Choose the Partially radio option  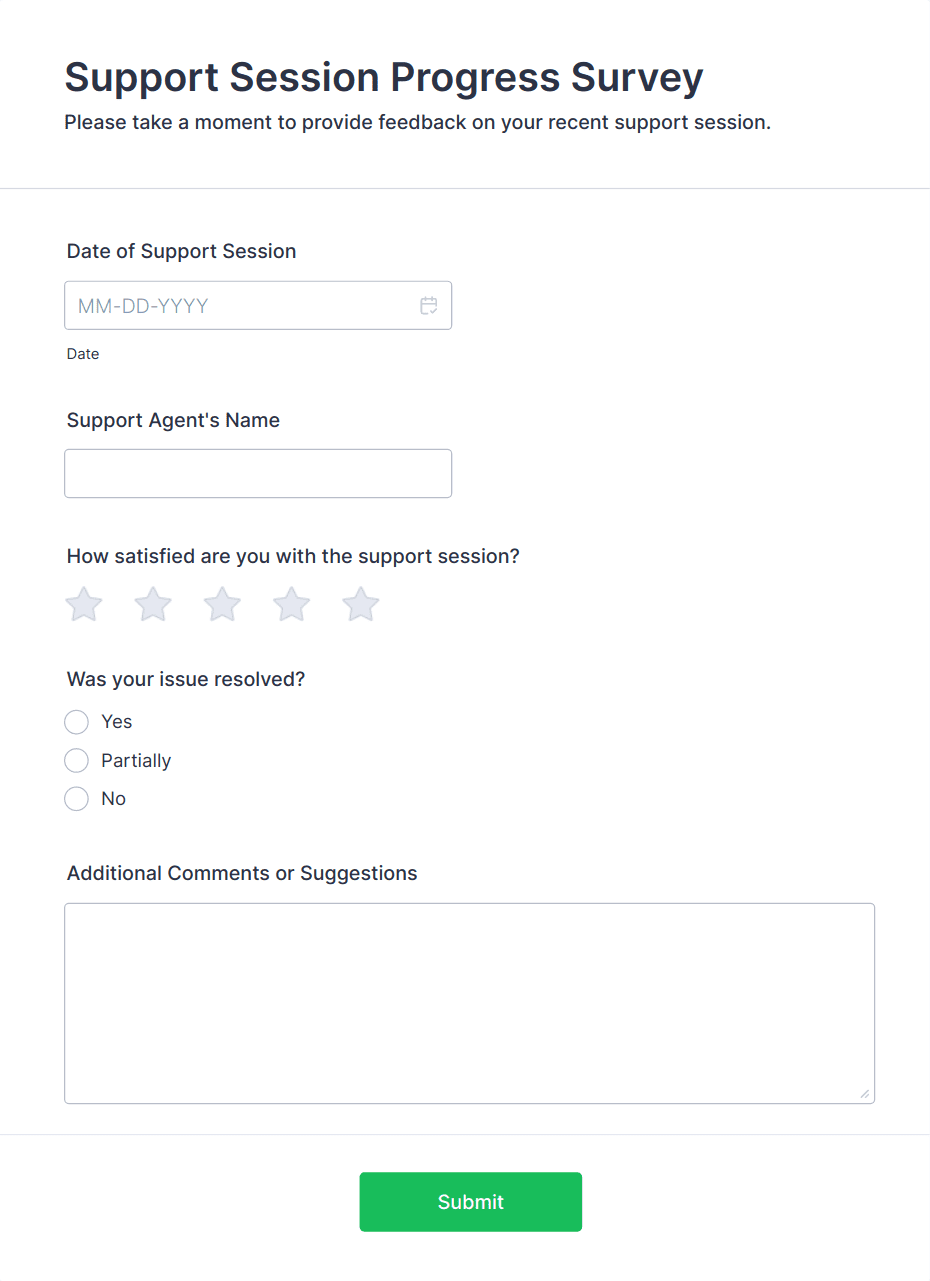tap(77, 761)
